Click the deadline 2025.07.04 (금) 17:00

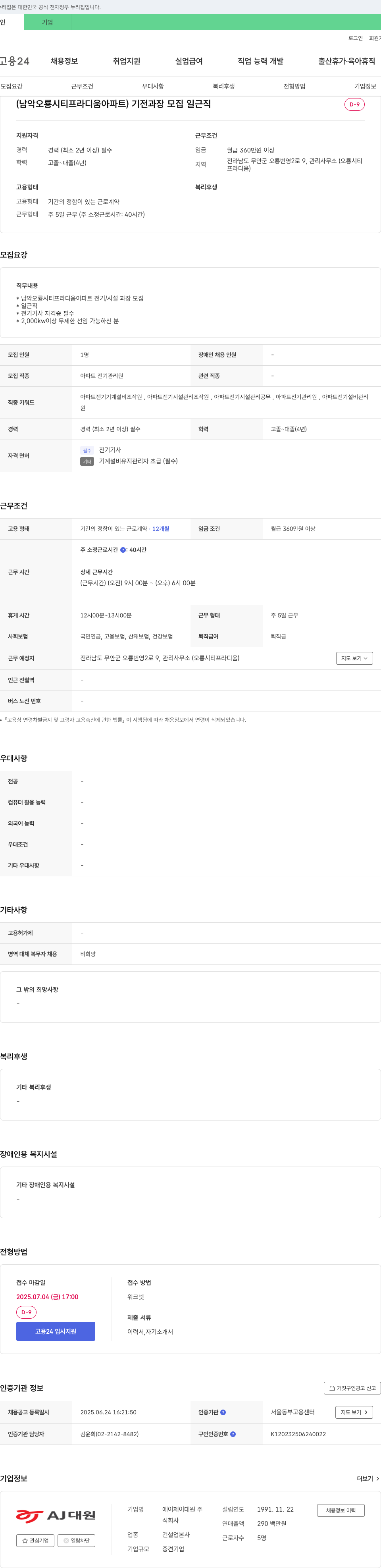tap(48, 1296)
